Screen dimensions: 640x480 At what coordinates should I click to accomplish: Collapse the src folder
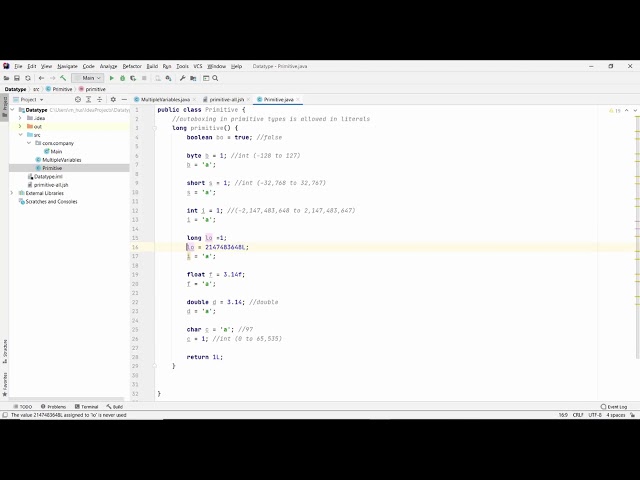[x=20, y=135]
